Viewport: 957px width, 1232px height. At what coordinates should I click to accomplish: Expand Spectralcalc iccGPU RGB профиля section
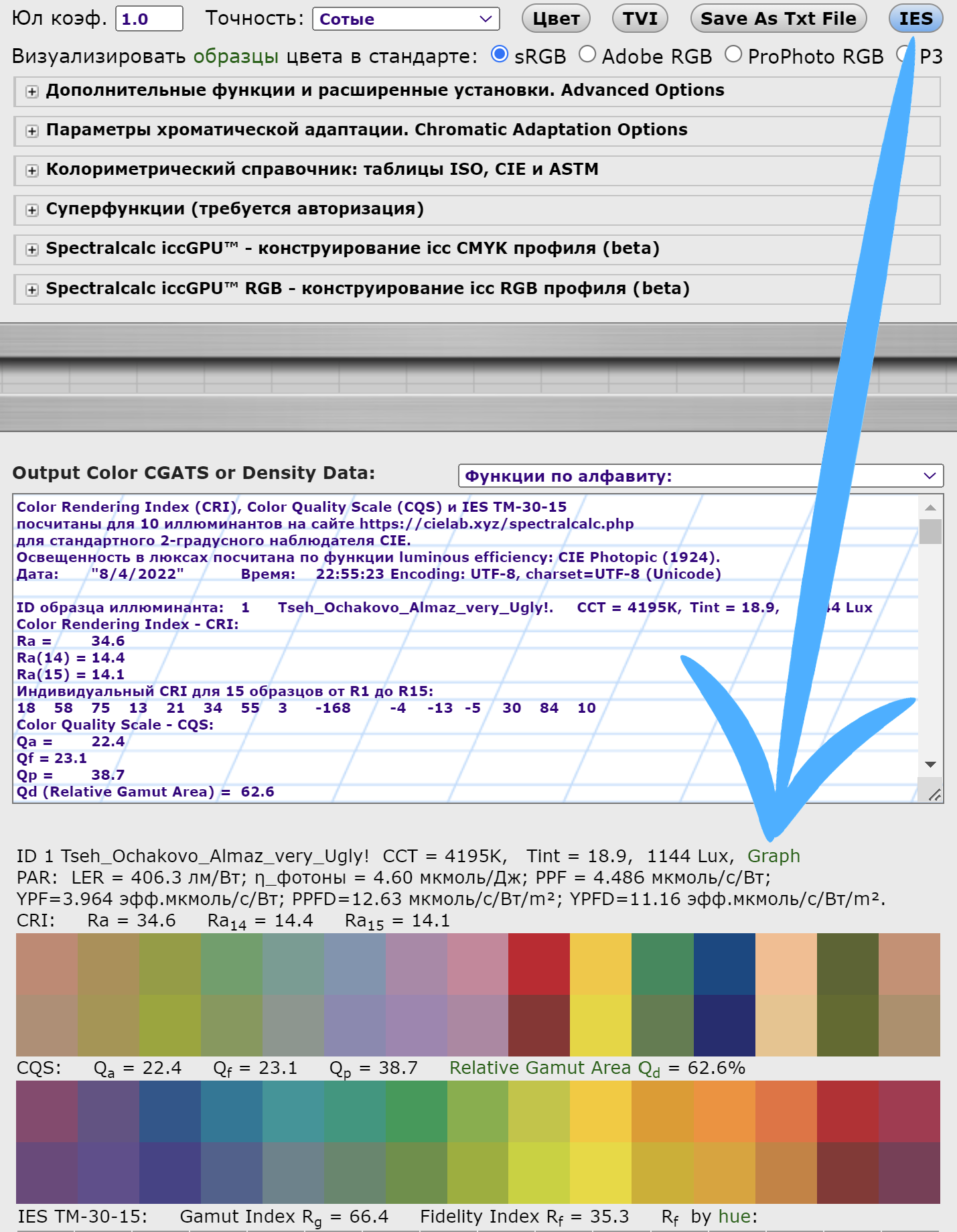[31, 290]
